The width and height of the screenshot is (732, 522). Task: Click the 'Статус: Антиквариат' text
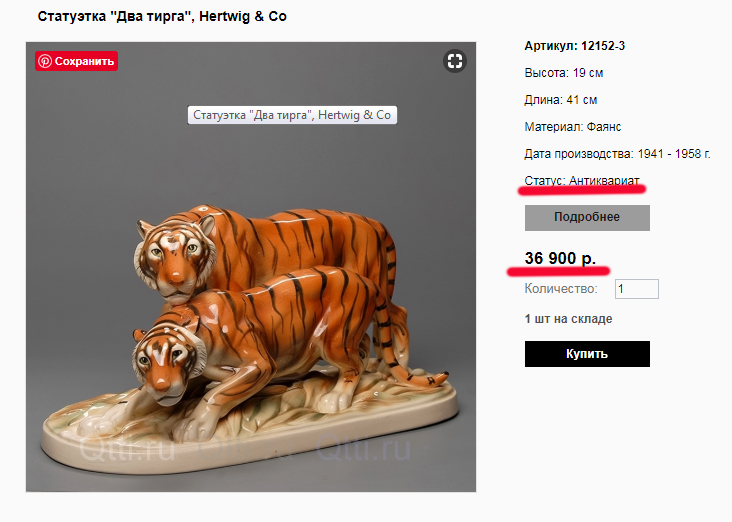click(582, 181)
